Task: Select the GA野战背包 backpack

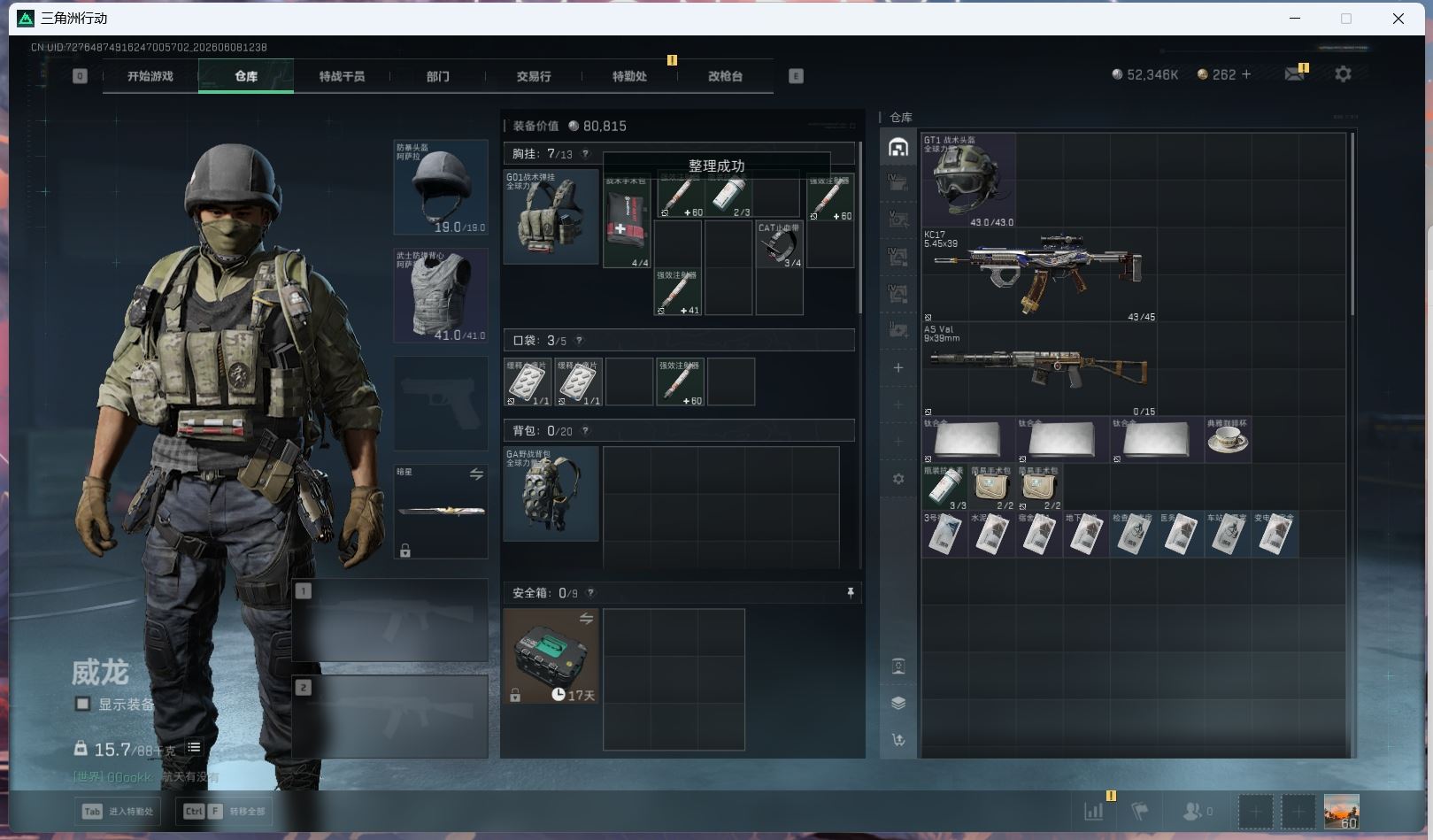Action: [551, 493]
